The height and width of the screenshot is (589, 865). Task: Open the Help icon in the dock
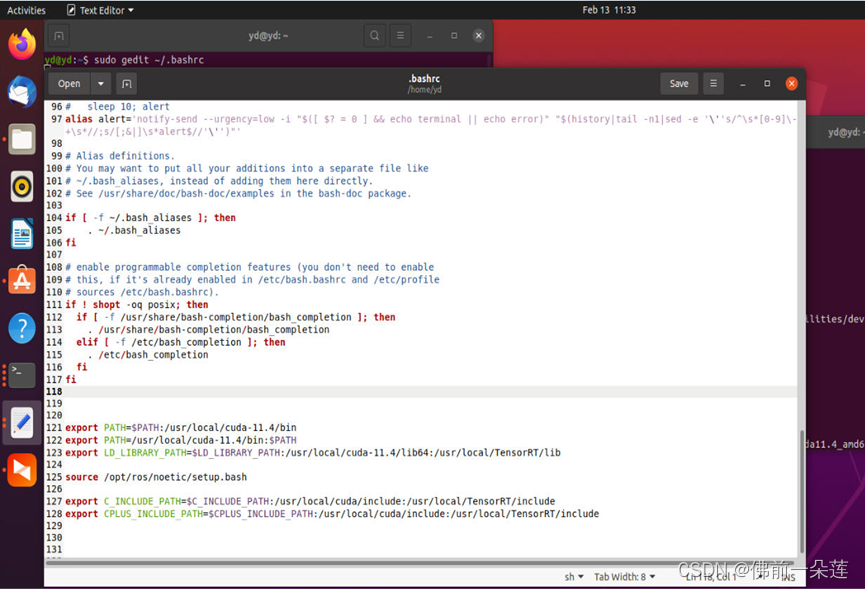click(22, 328)
